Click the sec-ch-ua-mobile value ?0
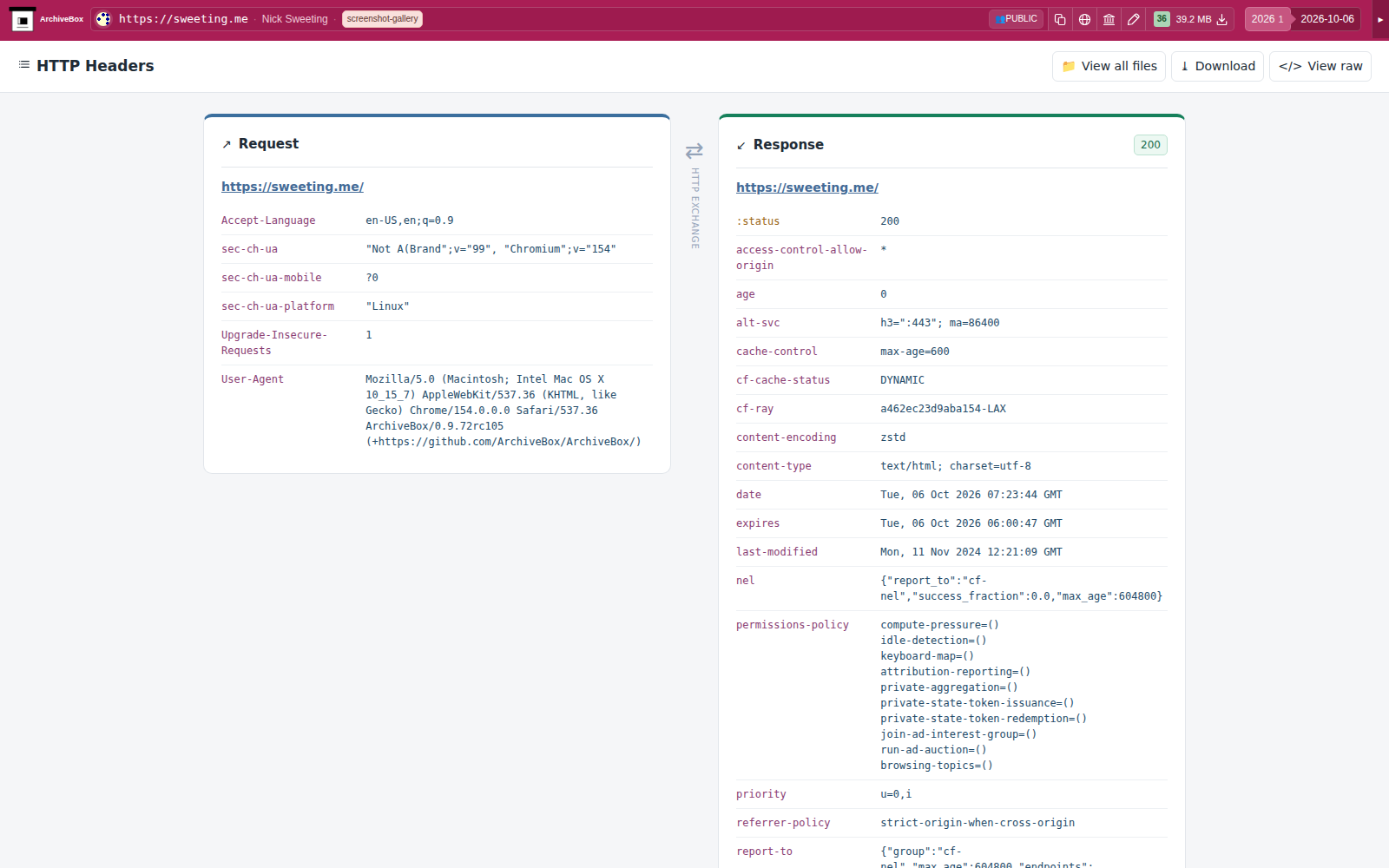1389x868 pixels. tap(372, 278)
